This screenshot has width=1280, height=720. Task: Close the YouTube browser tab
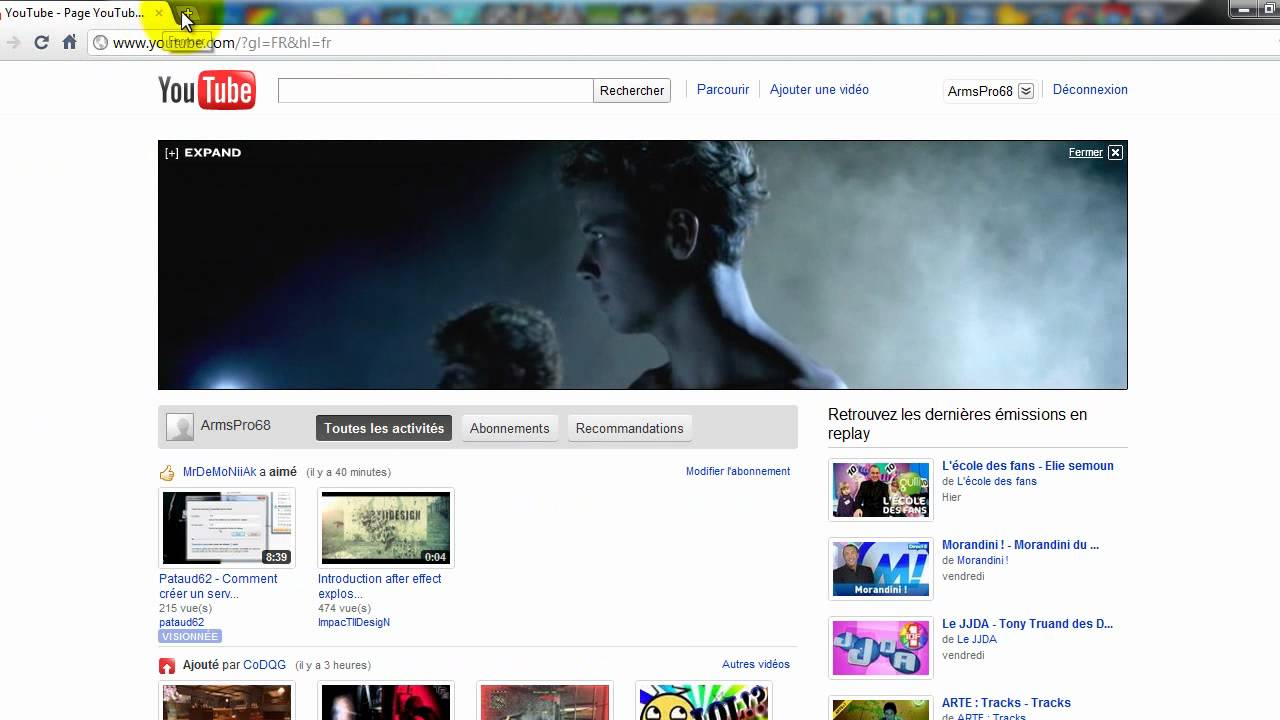[x=158, y=13]
